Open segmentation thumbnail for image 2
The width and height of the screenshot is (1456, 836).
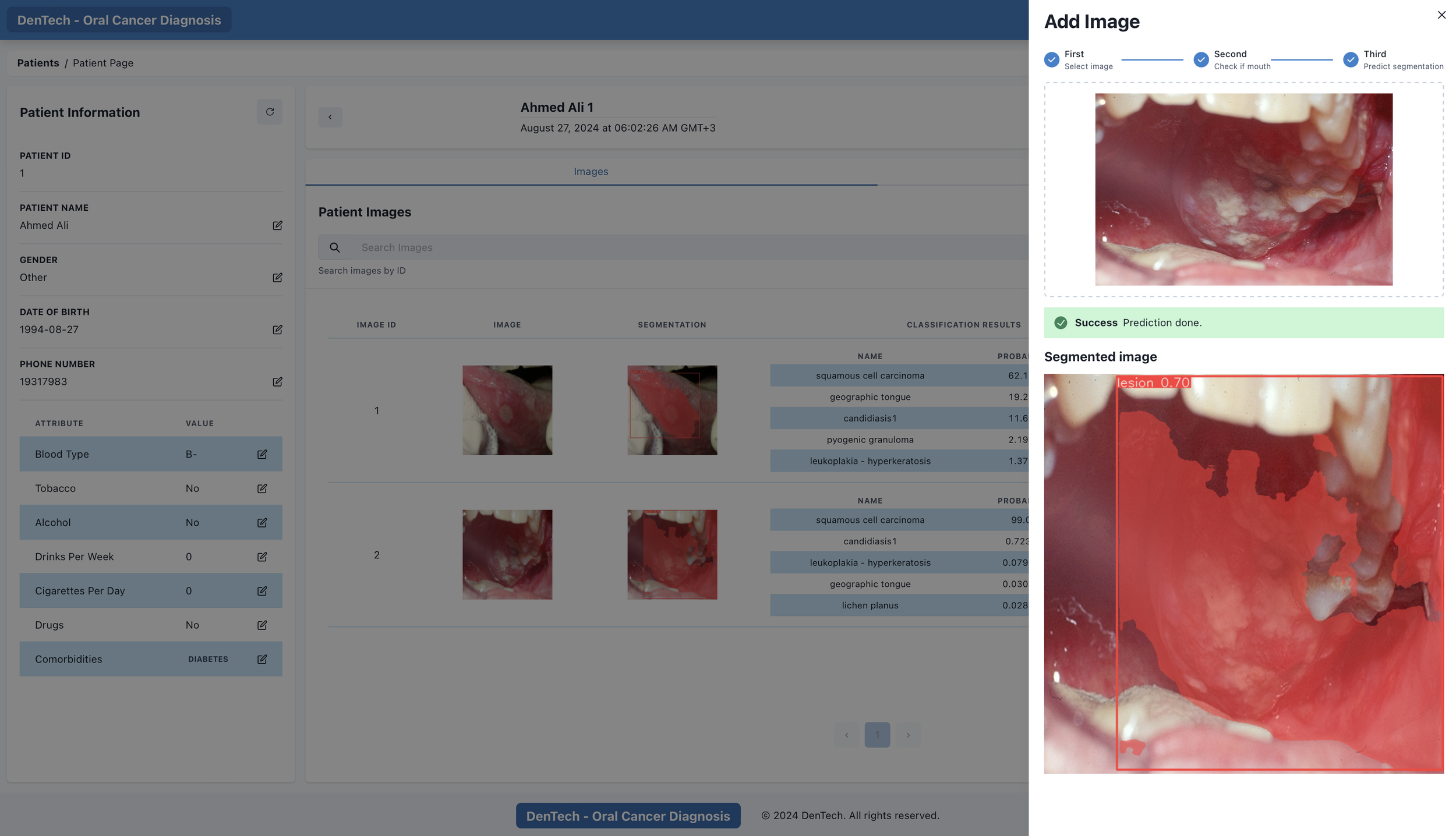point(672,555)
